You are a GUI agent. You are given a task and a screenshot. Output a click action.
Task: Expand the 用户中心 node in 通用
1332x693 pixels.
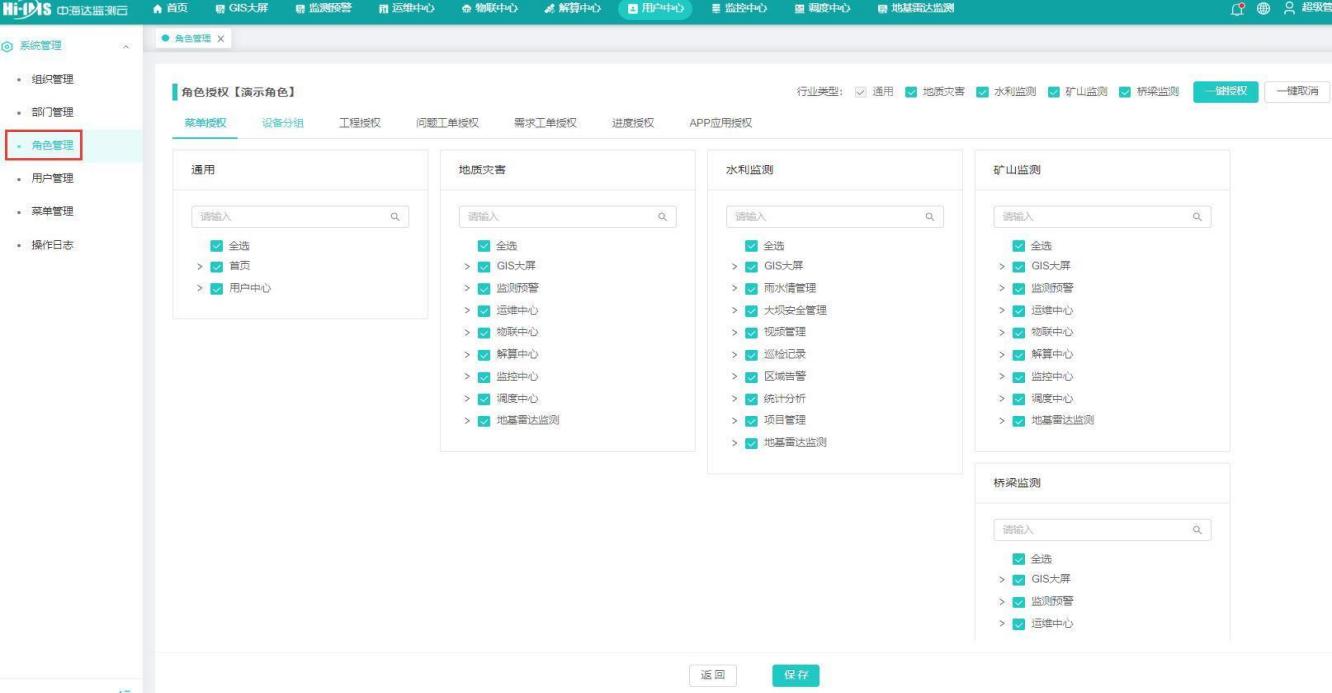click(x=200, y=288)
